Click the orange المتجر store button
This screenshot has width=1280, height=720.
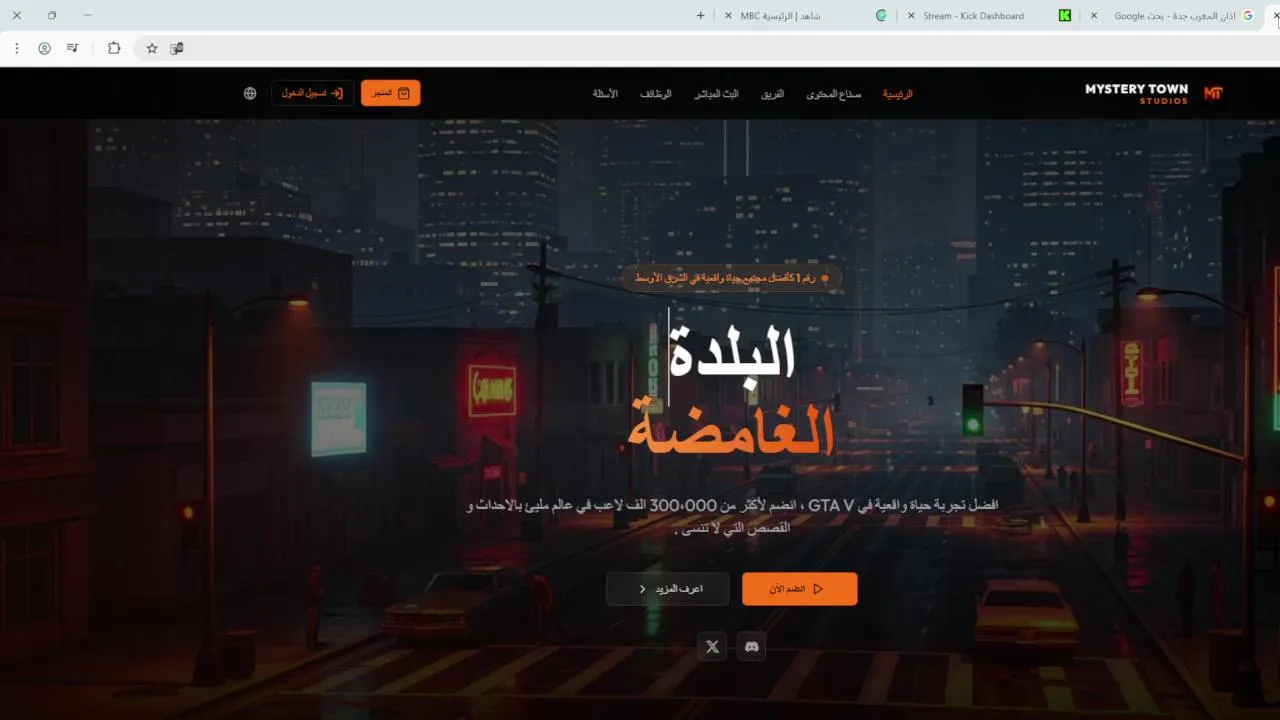391,93
